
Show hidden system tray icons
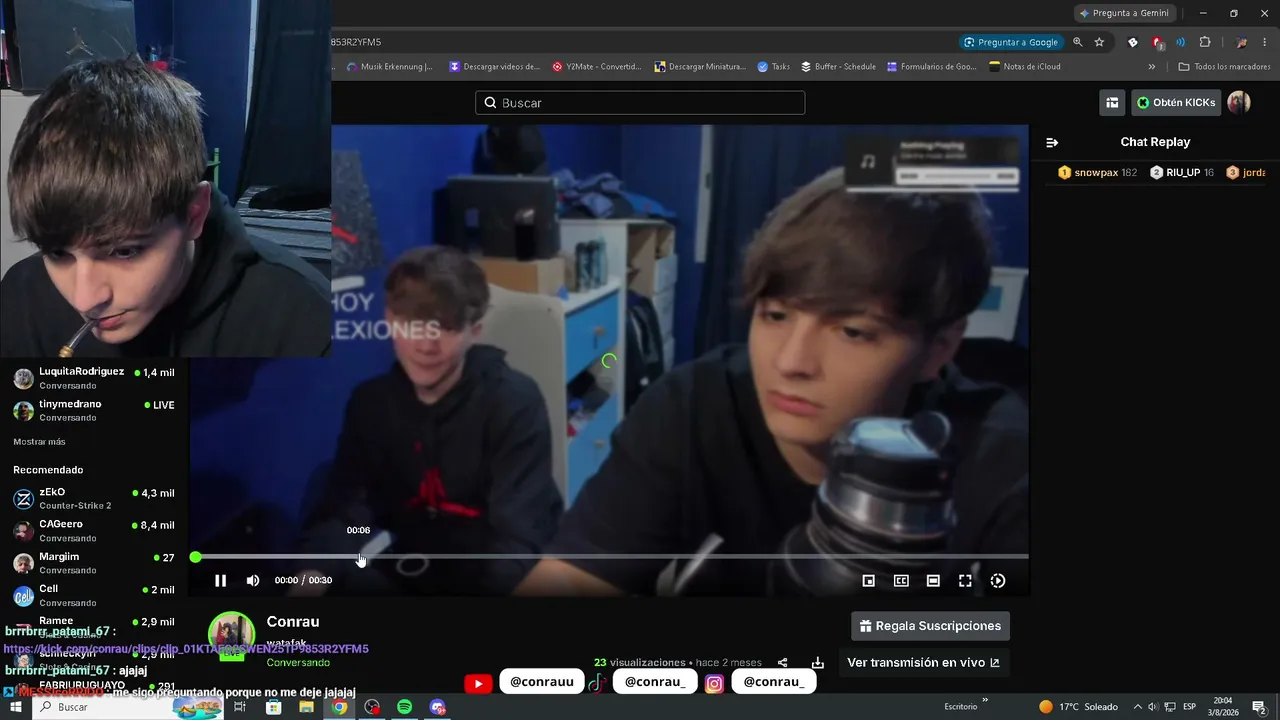(1137, 707)
